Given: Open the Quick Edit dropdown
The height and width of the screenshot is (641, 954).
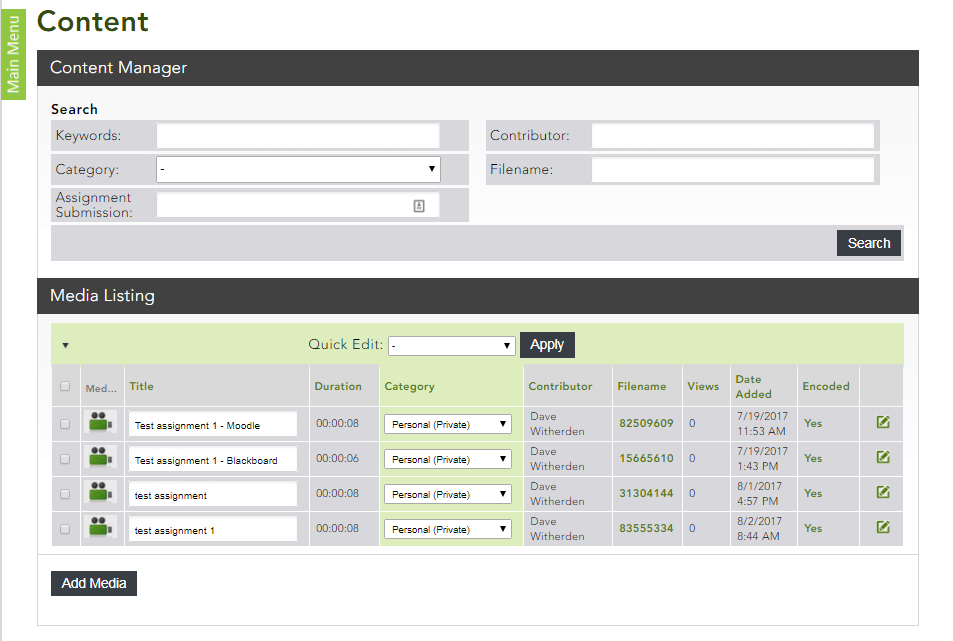Looking at the screenshot, I should point(451,345).
